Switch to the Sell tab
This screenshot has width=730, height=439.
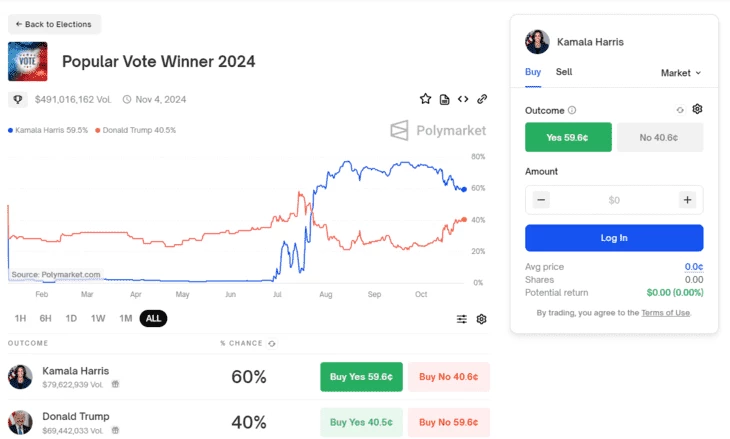point(564,72)
